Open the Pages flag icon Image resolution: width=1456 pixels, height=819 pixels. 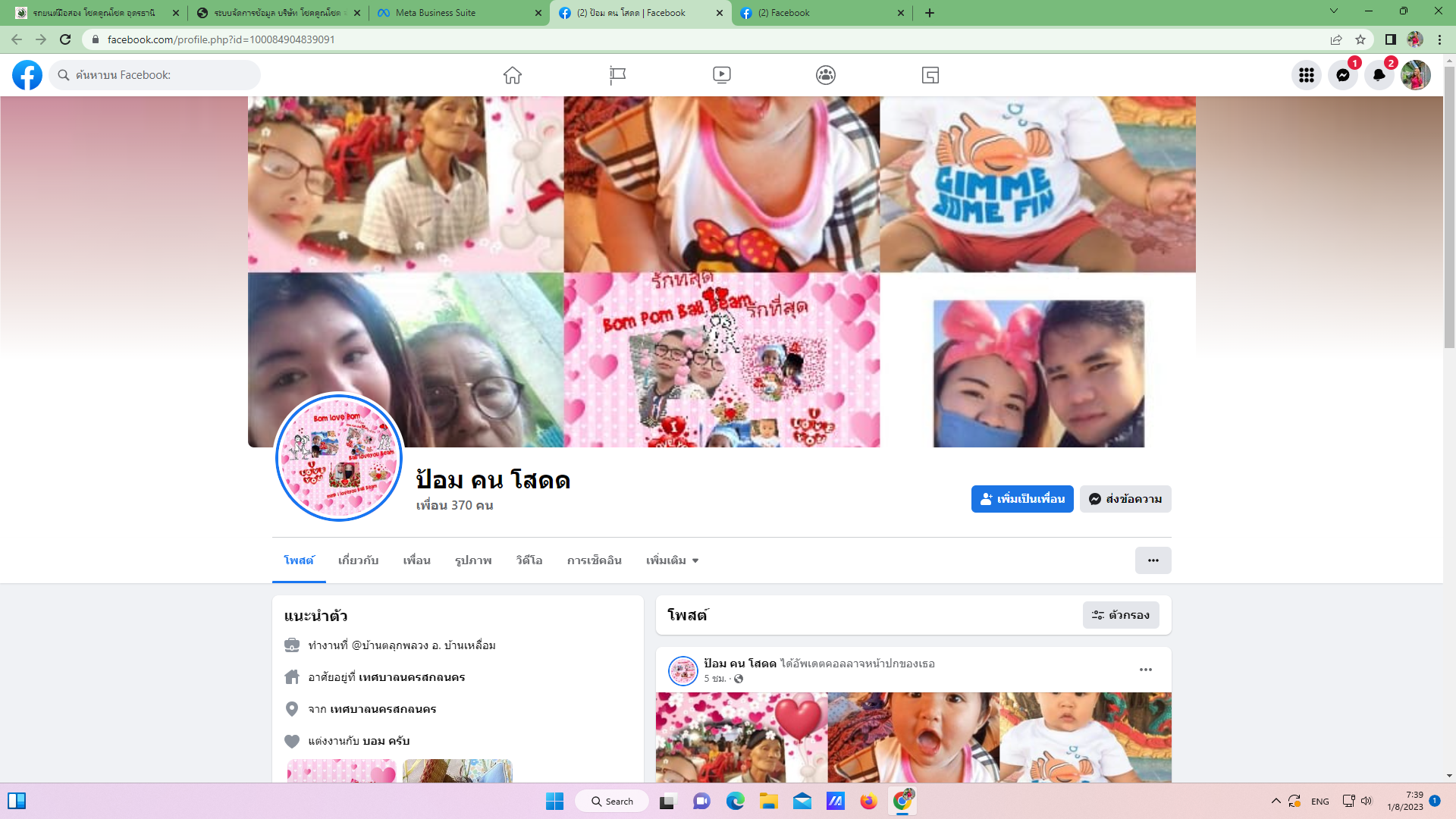pyautogui.click(x=617, y=75)
